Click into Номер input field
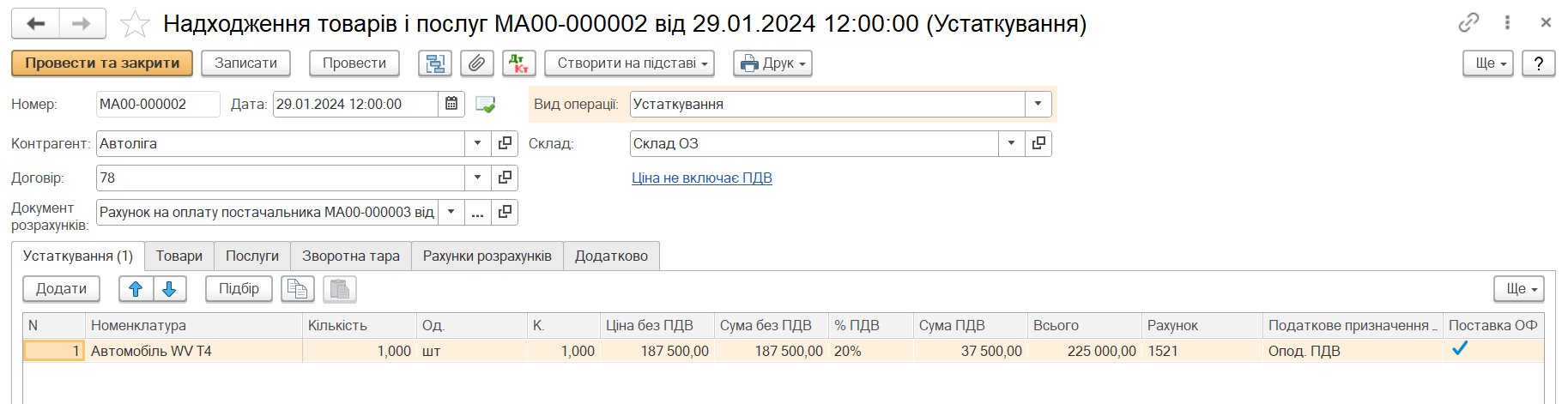Screen dimensions: 1568x404 (x=157, y=105)
